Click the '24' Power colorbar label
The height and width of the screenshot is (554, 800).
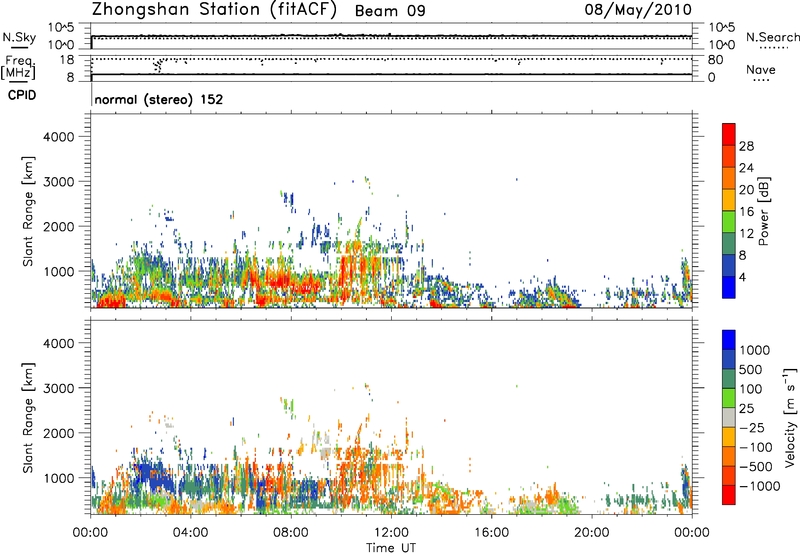(x=746, y=168)
